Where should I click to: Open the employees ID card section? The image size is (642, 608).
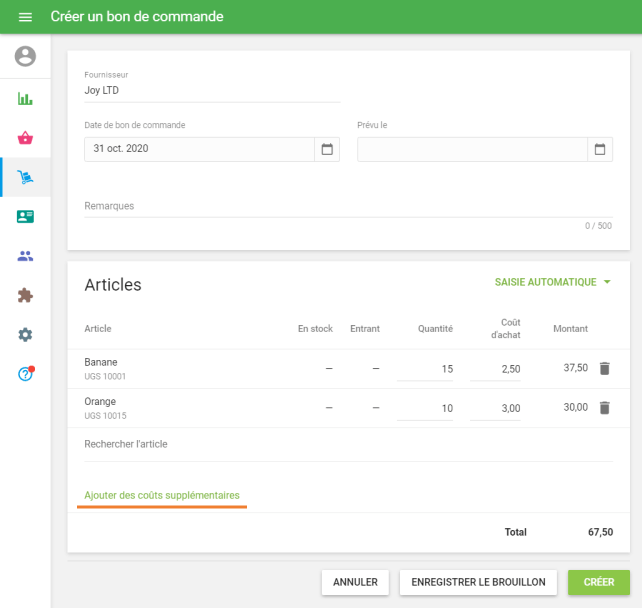[25, 216]
